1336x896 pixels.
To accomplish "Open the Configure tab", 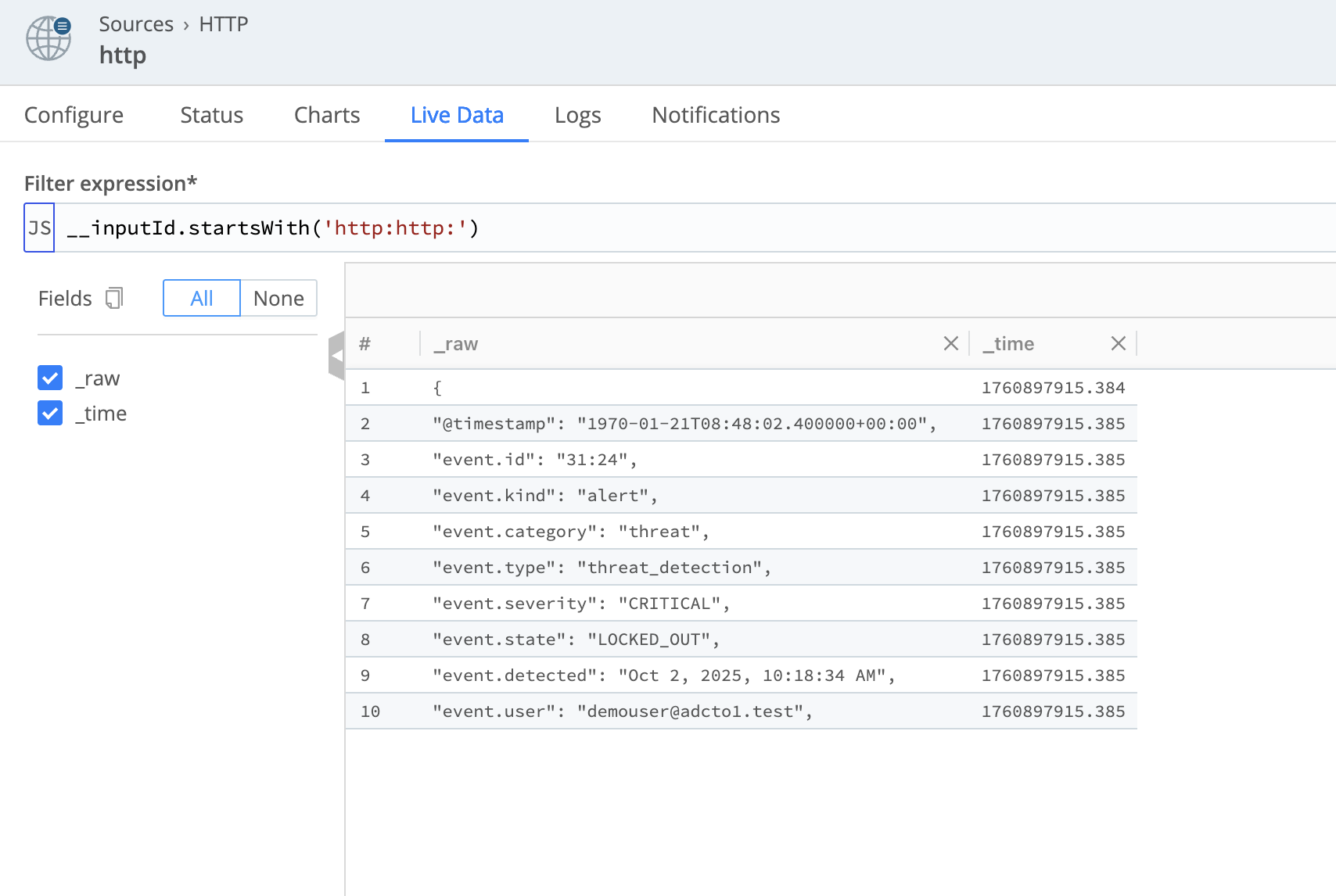I will (74, 115).
